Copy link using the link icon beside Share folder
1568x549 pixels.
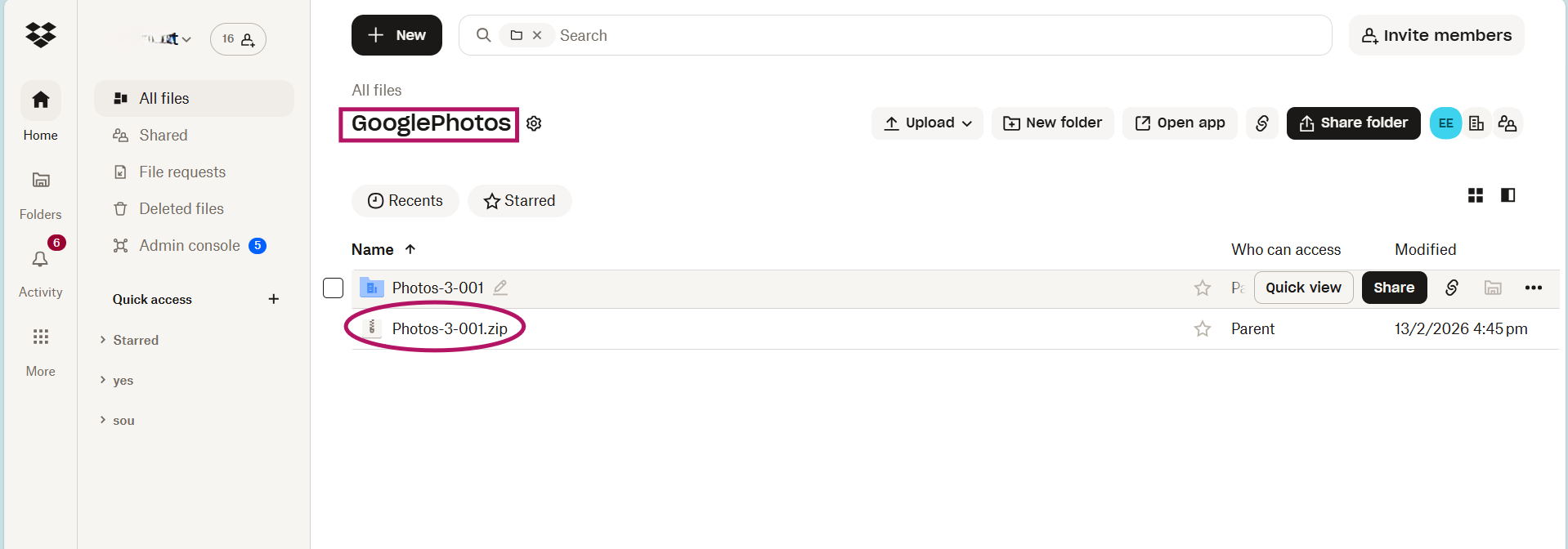tap(1262, 123)
